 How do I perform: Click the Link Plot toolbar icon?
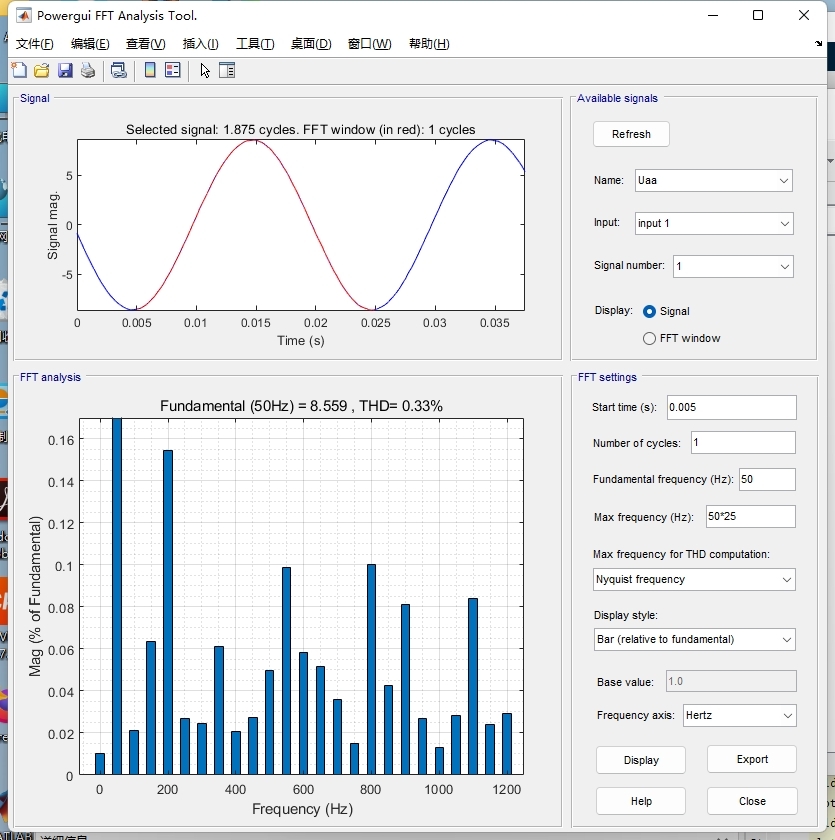click(118, 70)
